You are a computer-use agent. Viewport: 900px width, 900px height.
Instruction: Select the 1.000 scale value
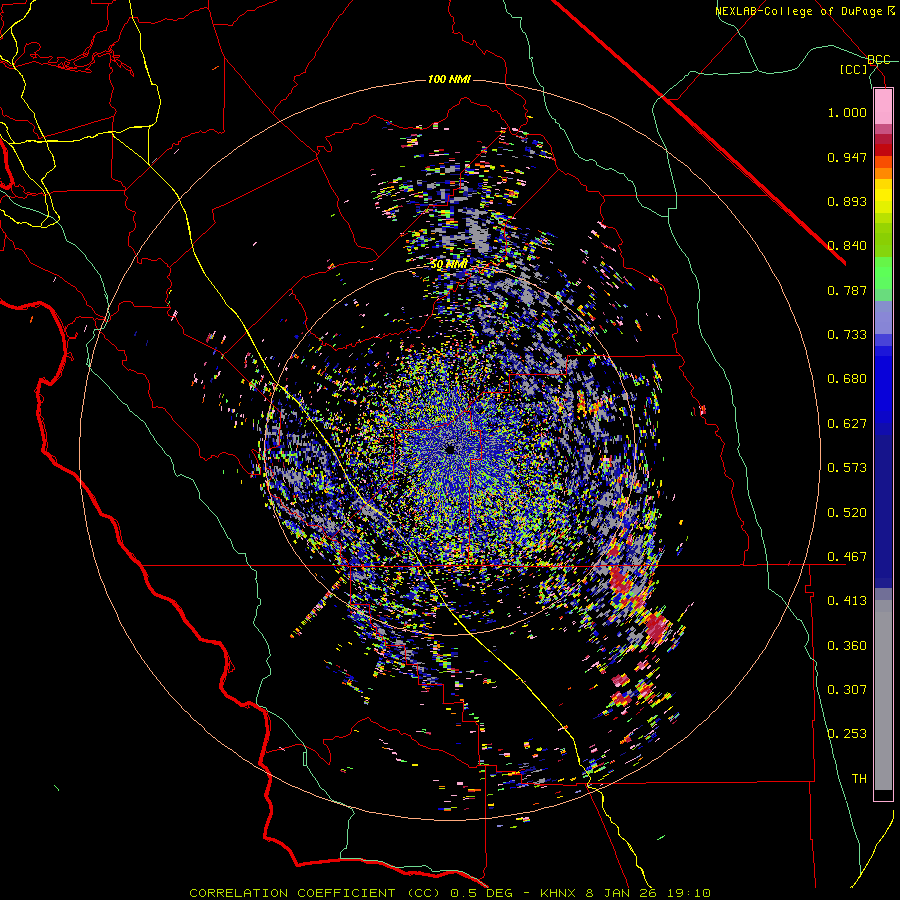(847, 112)
